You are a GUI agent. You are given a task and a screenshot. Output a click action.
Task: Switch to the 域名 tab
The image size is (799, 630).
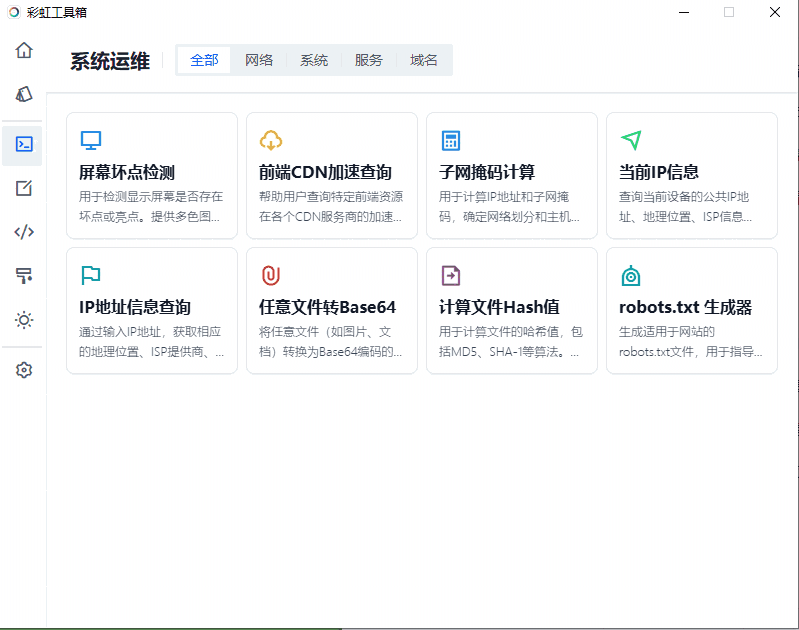424,60
